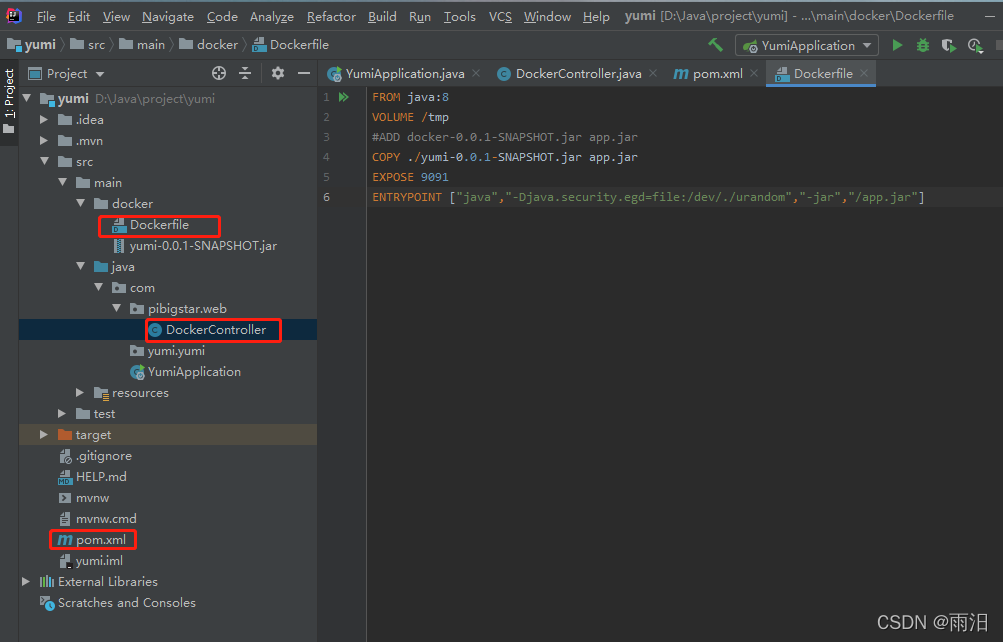Start debugging with the bug icon
The height and width of the screenshot is (642, 1003).
(922, 45)
